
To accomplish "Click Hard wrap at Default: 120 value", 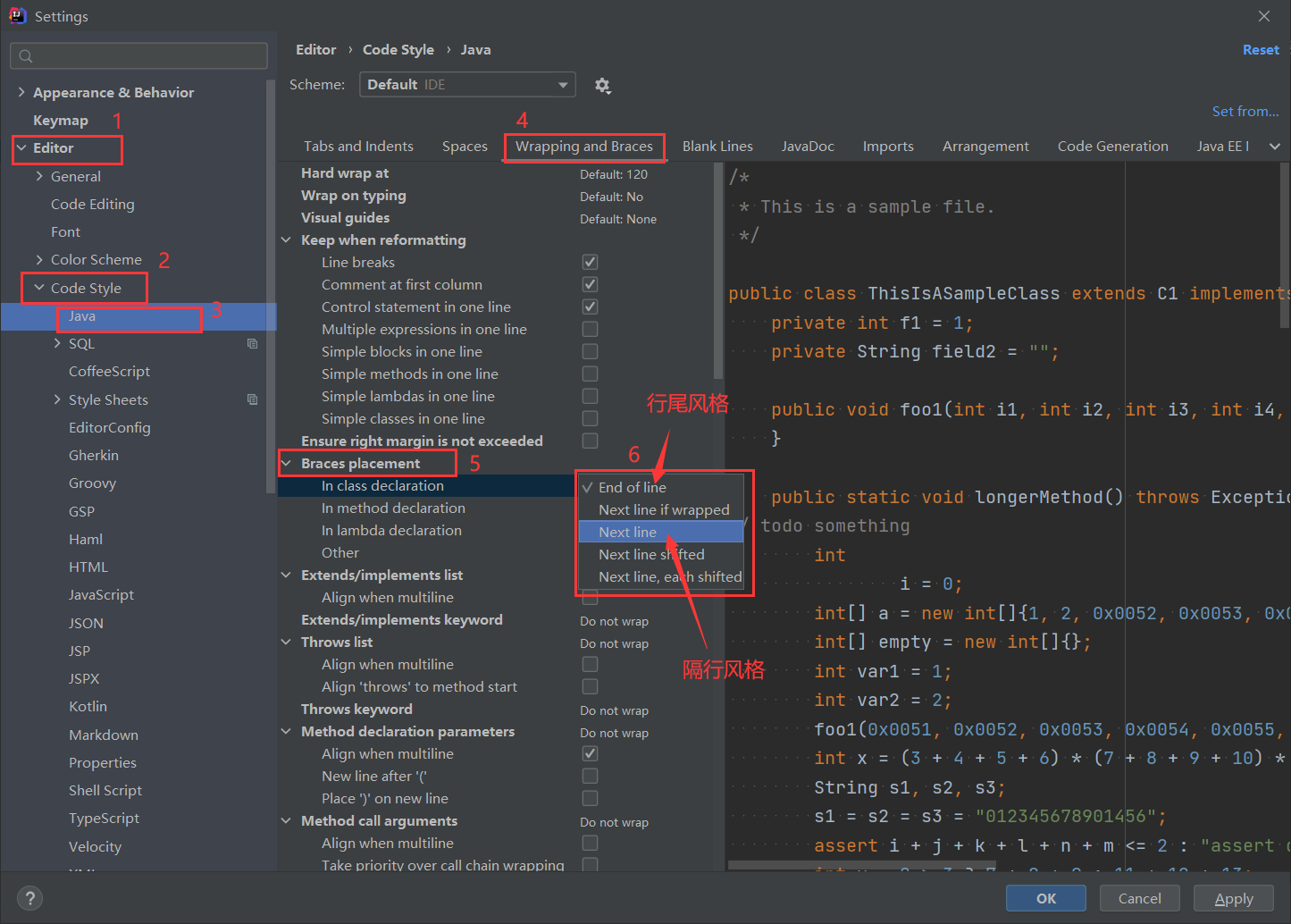I will (x=614, y=174).
